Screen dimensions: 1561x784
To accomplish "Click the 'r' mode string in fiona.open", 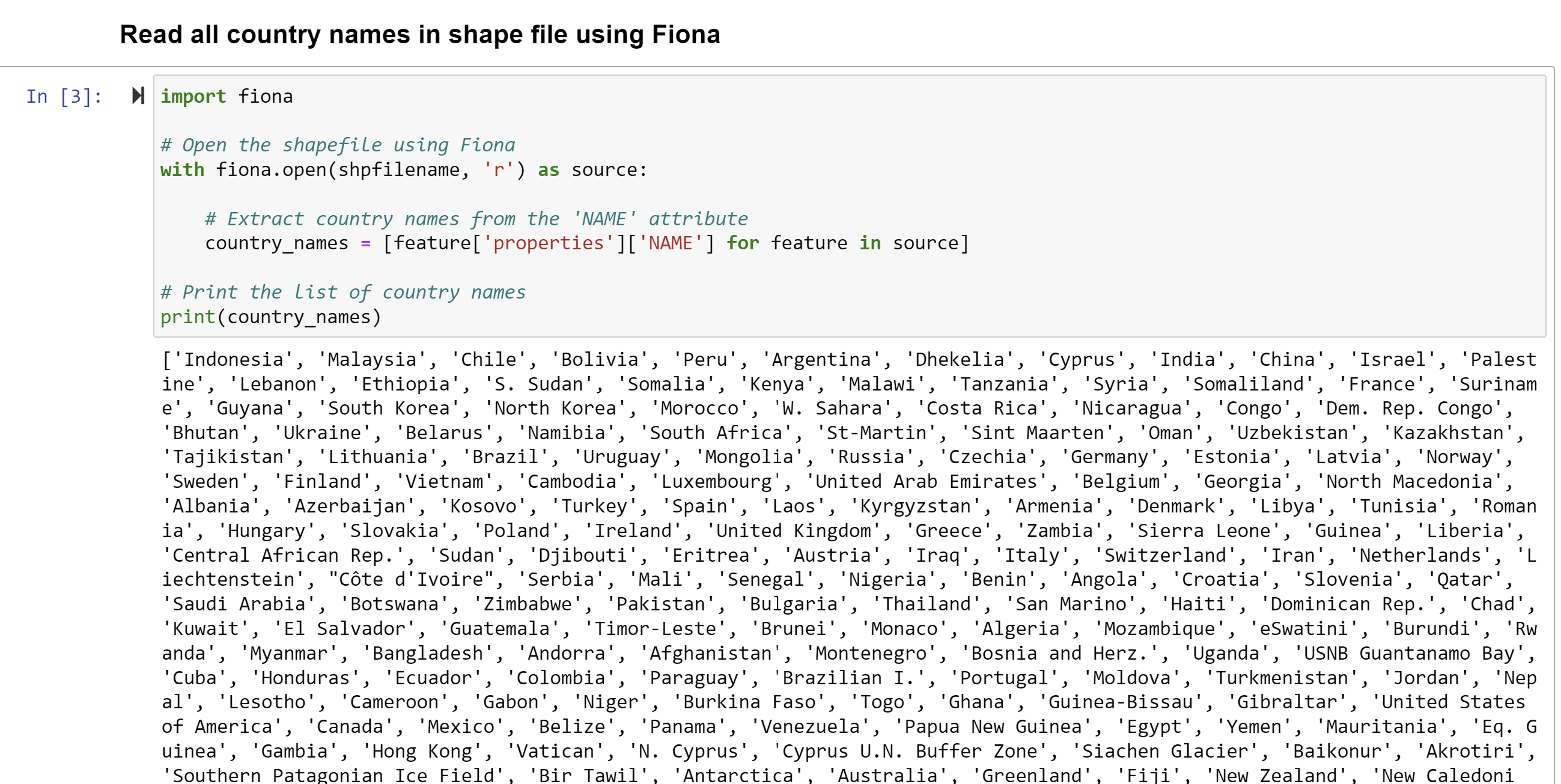I will 498,169.
